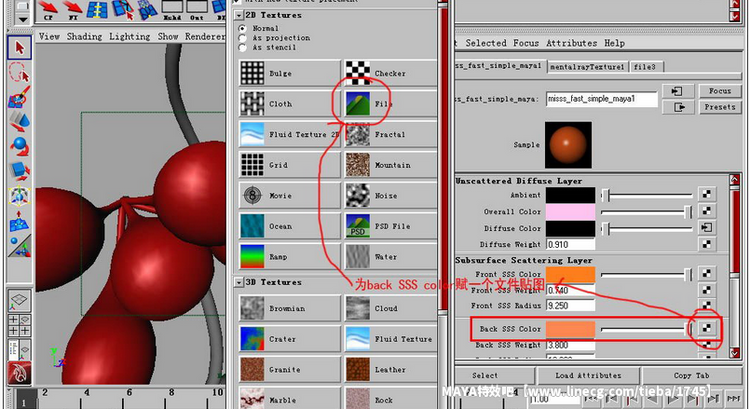750x409 pixels.
Task: Choose the Soft Modification tool
Action: point(19,221)
